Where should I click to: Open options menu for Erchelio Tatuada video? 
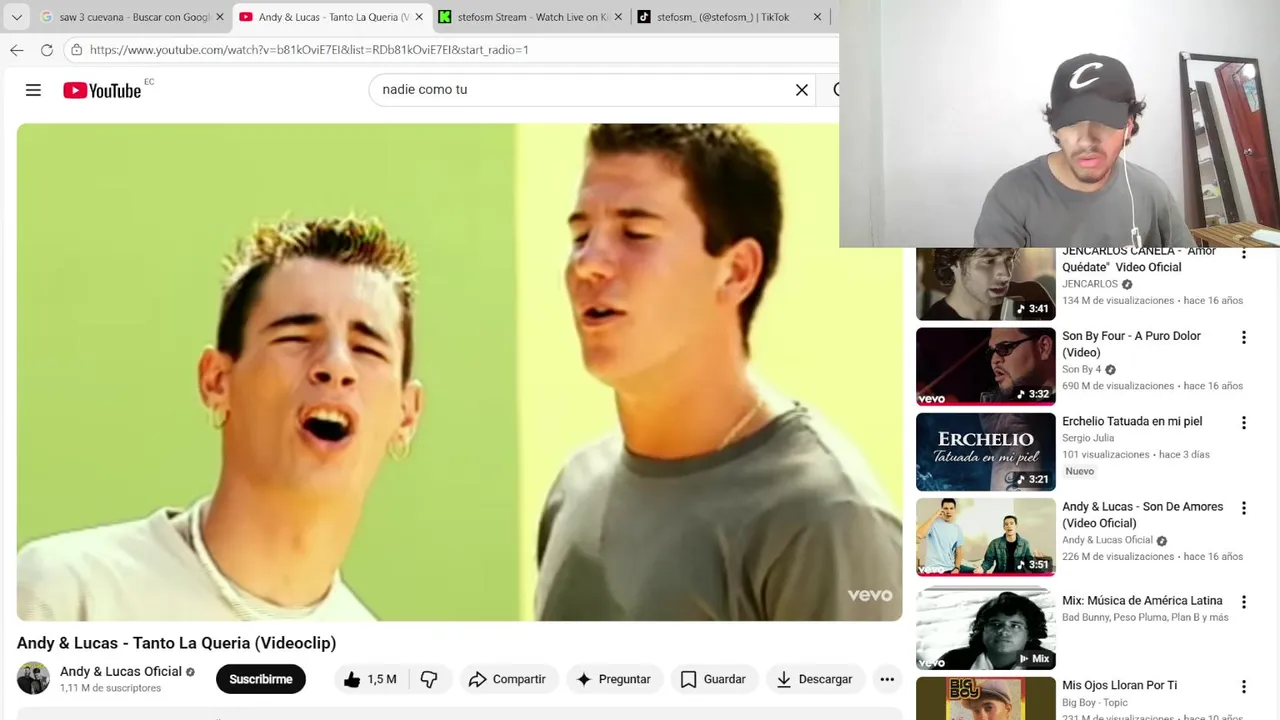(x=1244, y=423)
